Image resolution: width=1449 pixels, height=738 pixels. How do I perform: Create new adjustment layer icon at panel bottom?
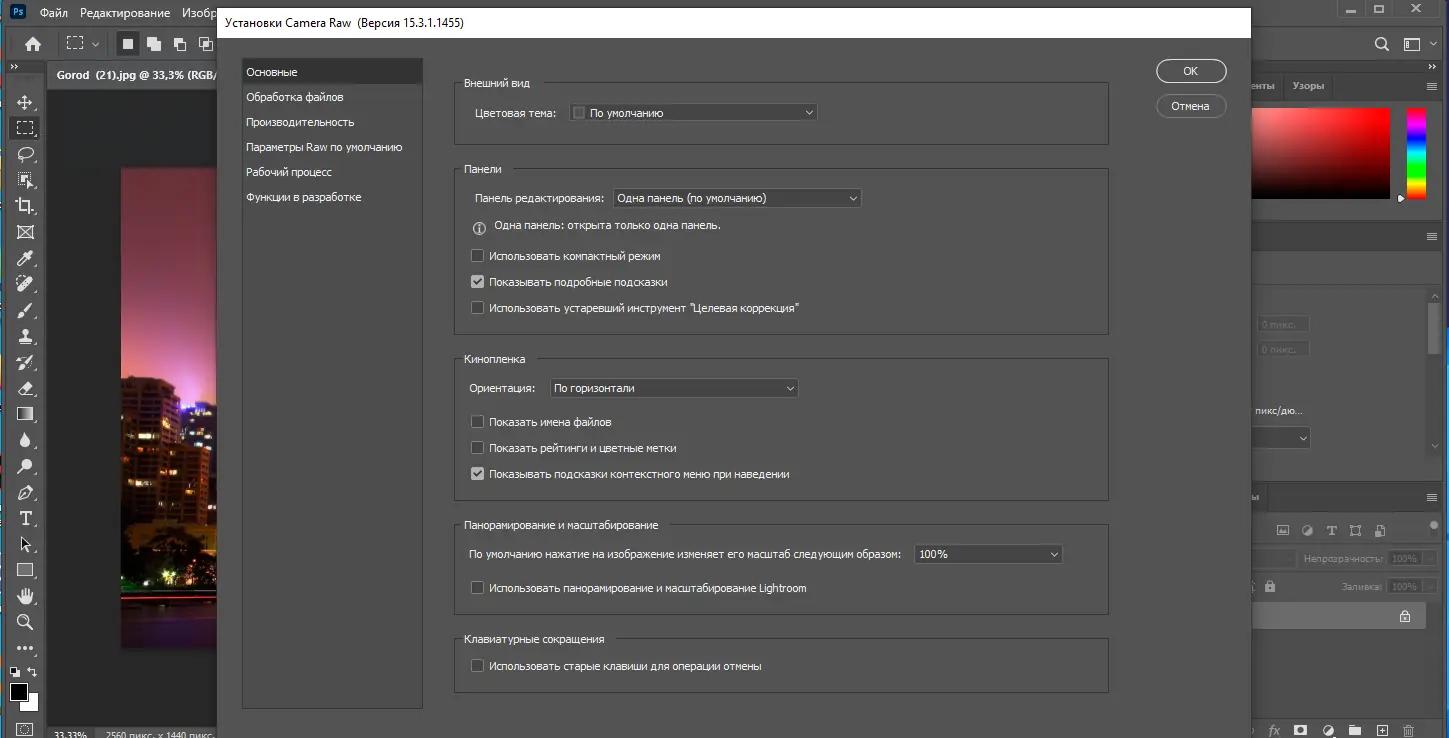[x=1328, y=731]
